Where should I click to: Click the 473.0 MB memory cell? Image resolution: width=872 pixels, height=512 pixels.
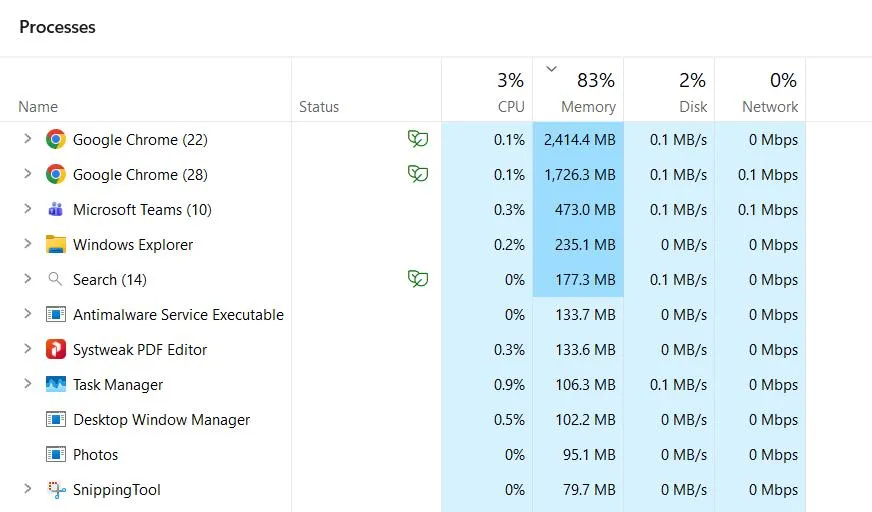coord(578,210)
